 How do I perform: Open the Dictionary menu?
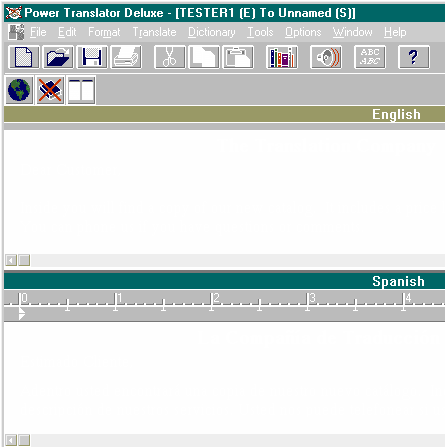coord(212,32)
